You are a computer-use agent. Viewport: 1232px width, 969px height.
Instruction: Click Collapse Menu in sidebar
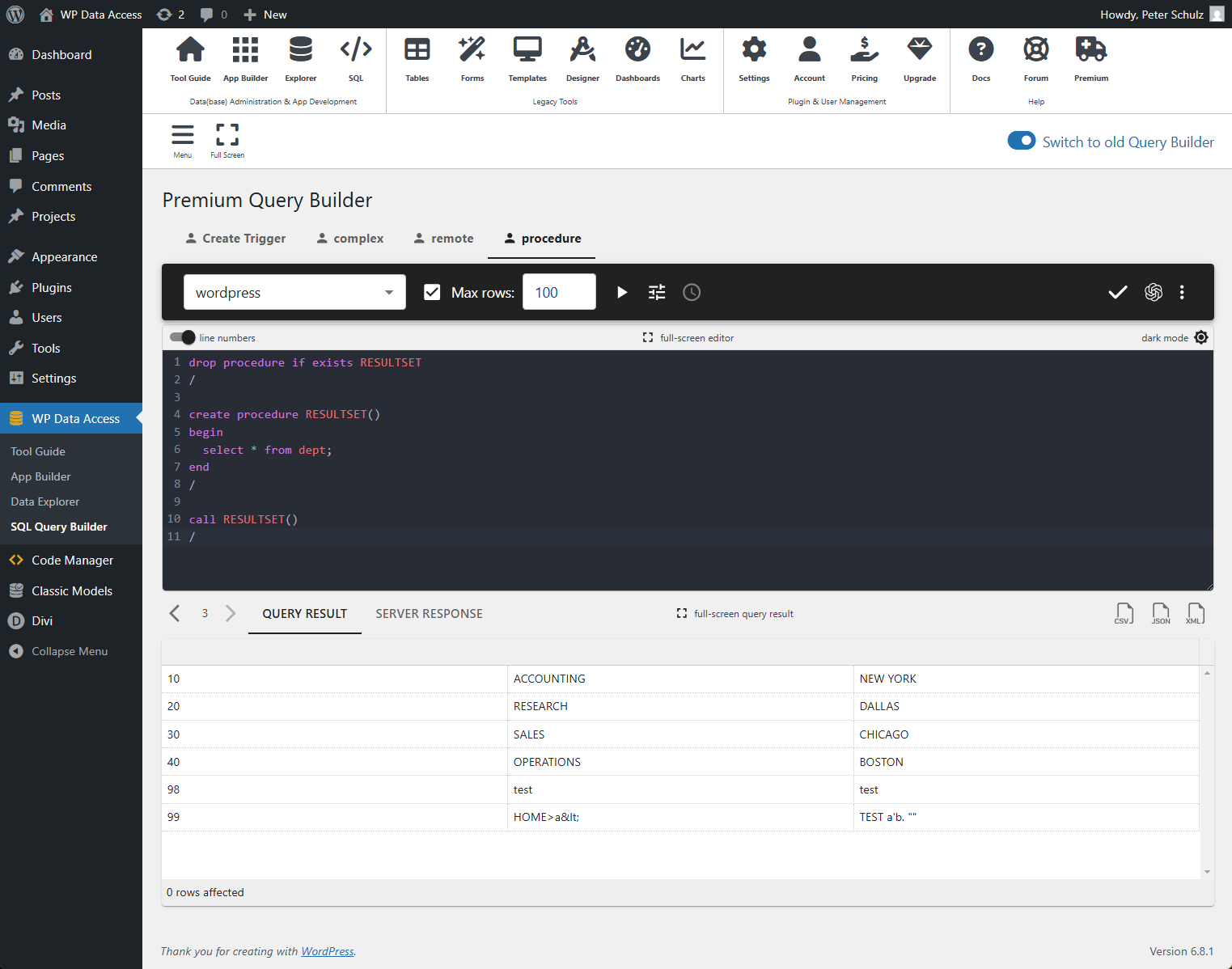[x=71, y=651]
